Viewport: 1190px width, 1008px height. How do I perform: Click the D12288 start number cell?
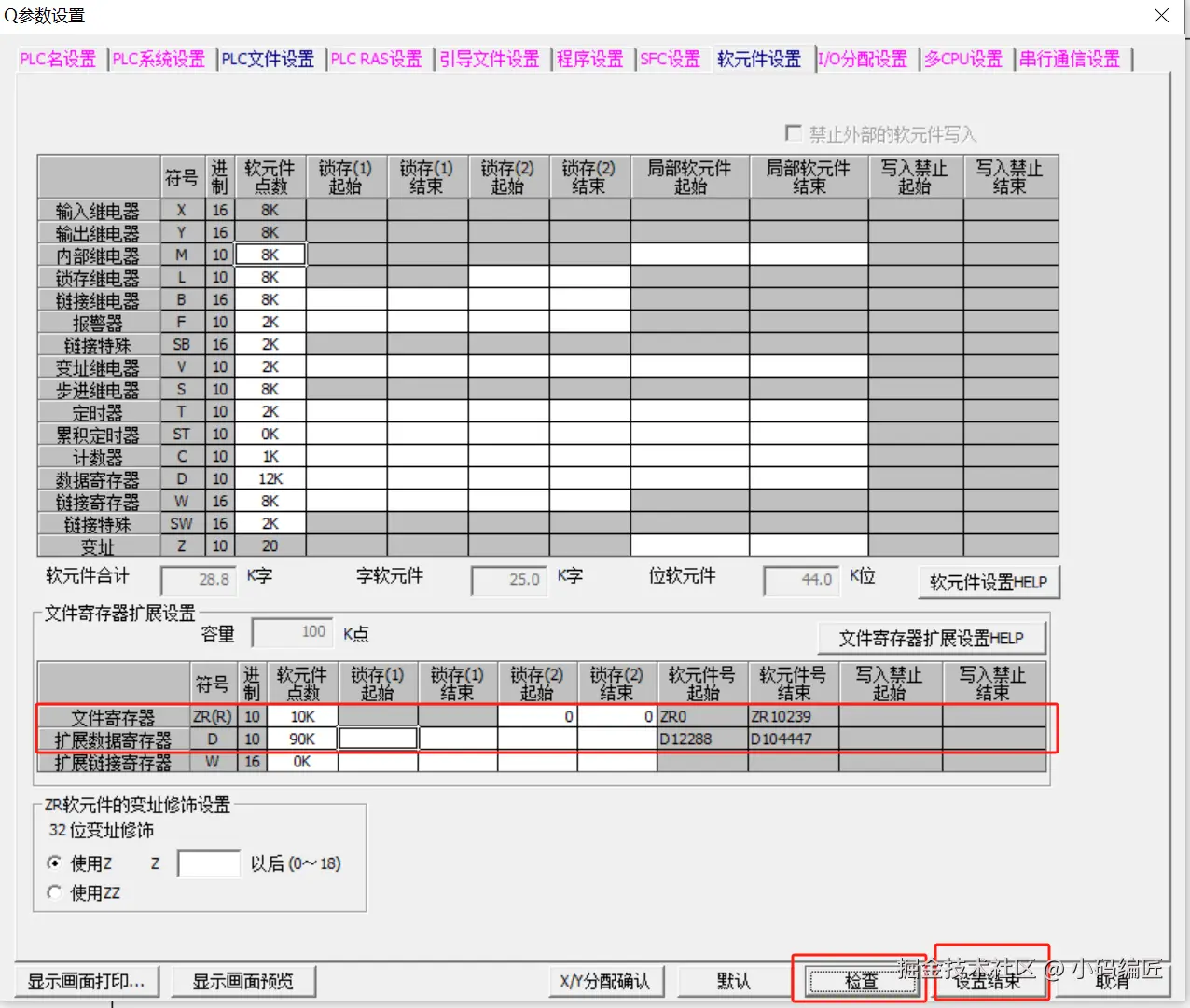click(702, 739)
